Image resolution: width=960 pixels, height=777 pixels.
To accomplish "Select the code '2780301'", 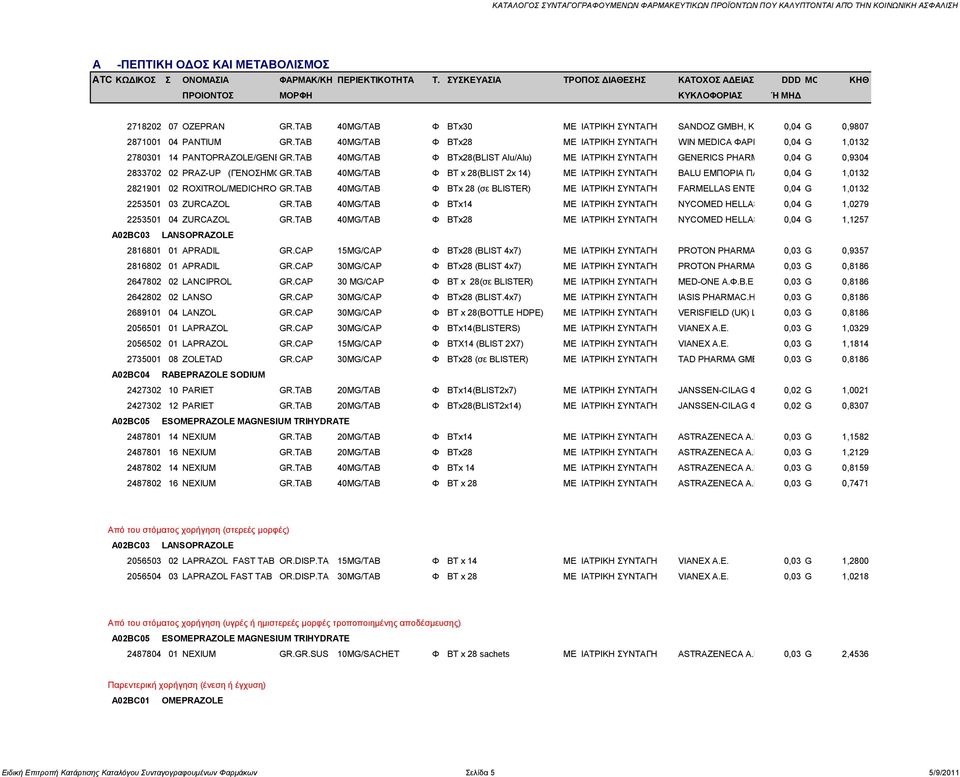I will (x=144, y=157).
